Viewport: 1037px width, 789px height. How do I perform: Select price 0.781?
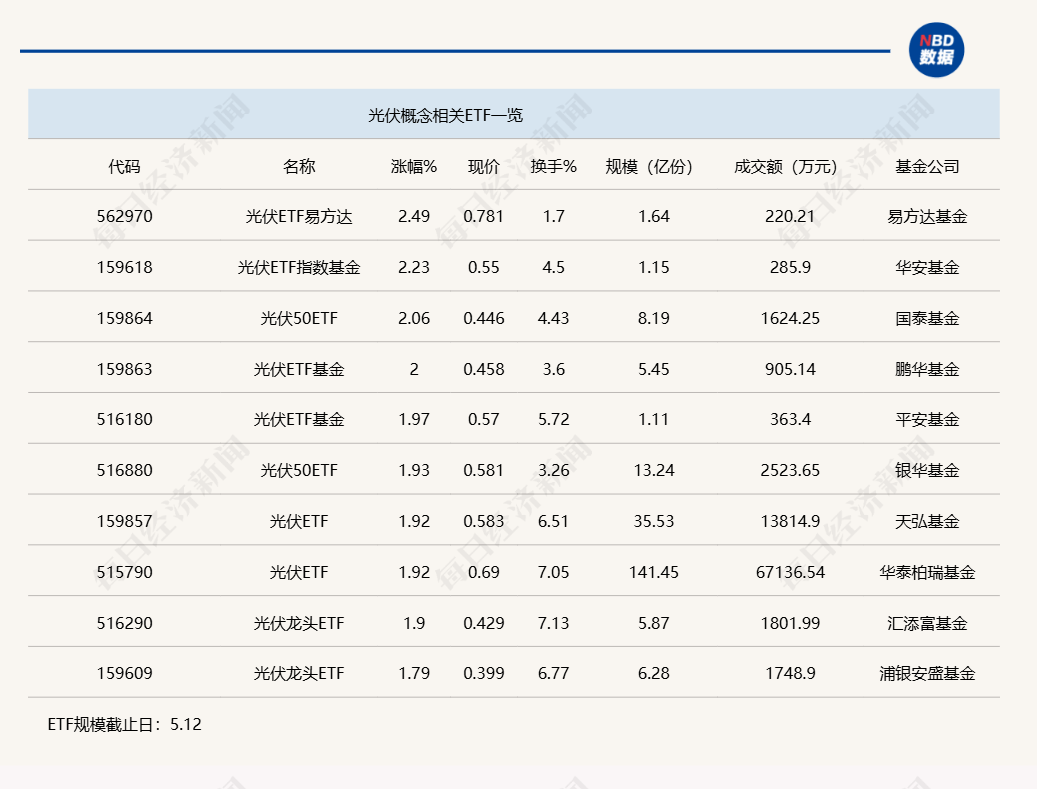pyautogui.click(x=483, y=216)
